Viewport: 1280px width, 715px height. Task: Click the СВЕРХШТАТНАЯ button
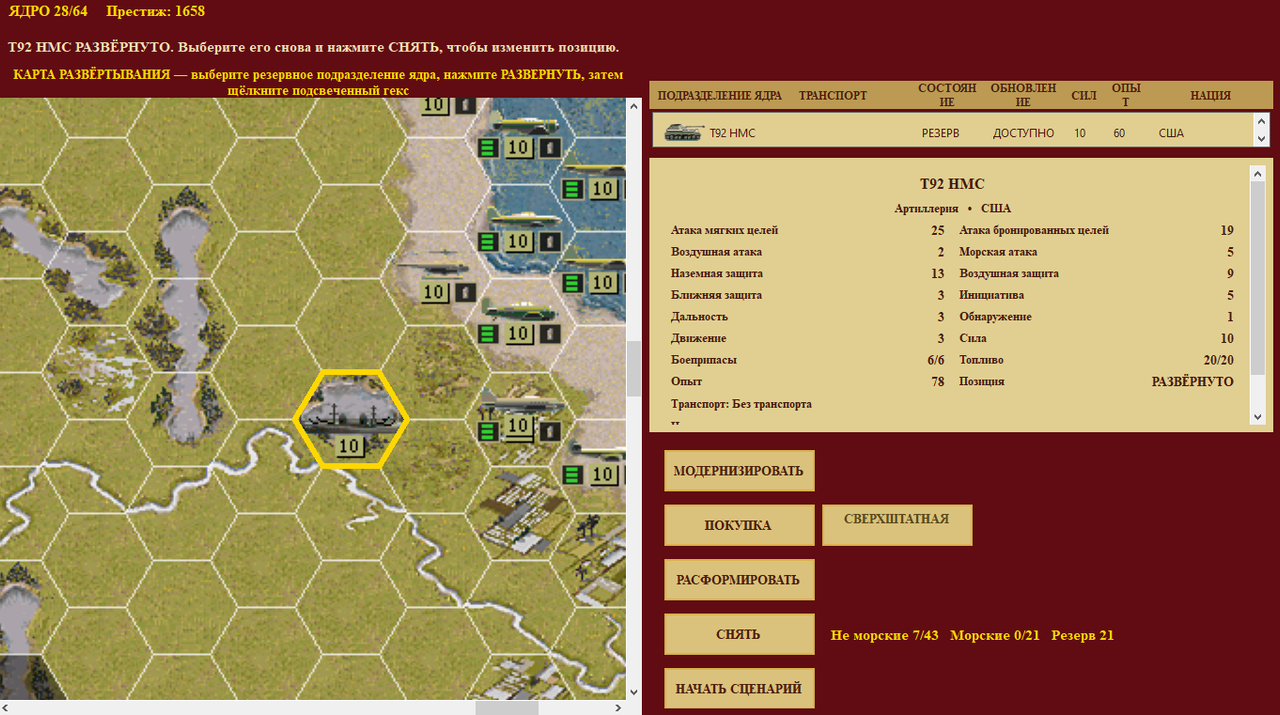(x=897, y=525)
